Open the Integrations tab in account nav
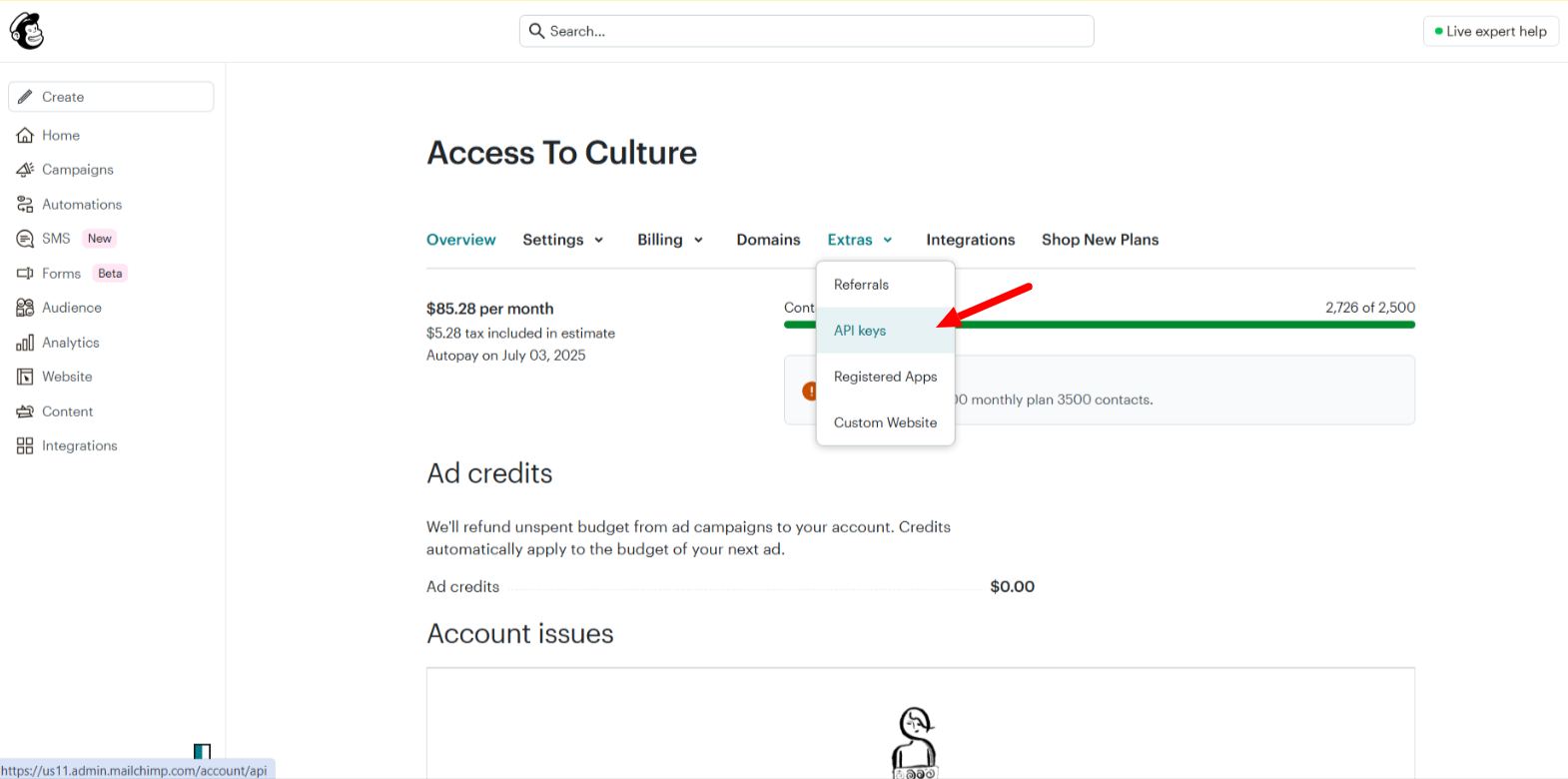 pyautogui.click(x=970, y=240)
